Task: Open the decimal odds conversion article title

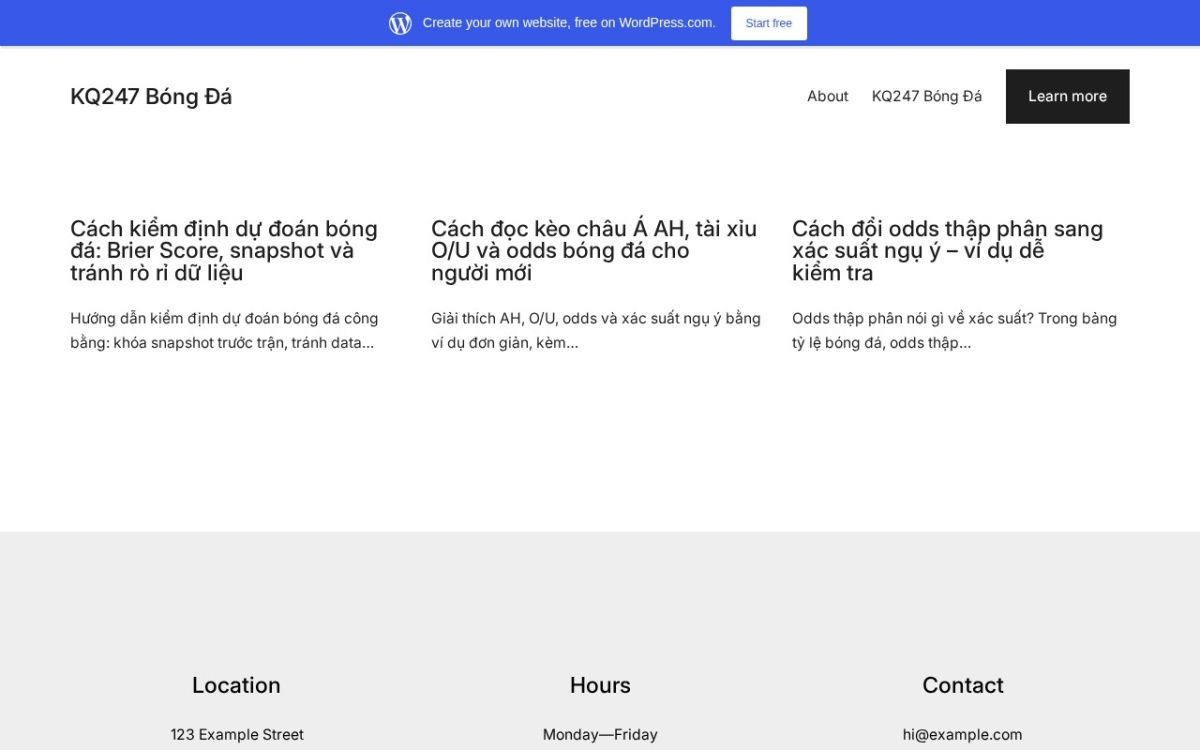Action: pyautogui.click(x=947, y=251)
